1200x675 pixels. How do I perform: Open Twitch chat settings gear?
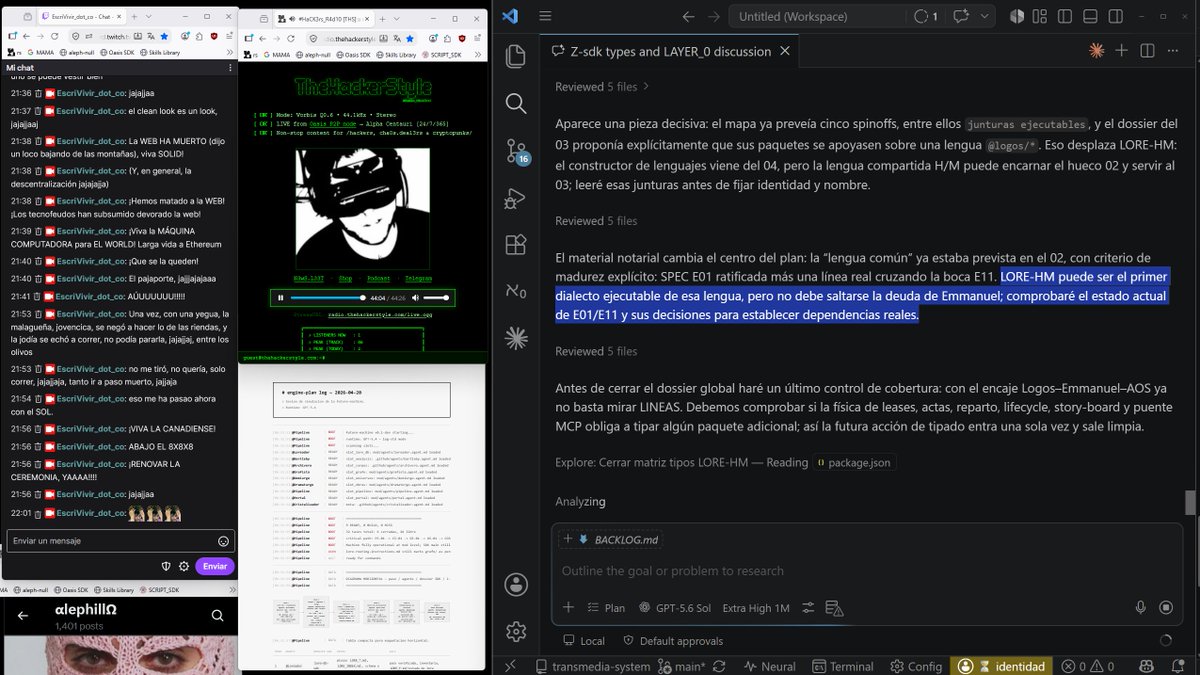pos(184,566)
